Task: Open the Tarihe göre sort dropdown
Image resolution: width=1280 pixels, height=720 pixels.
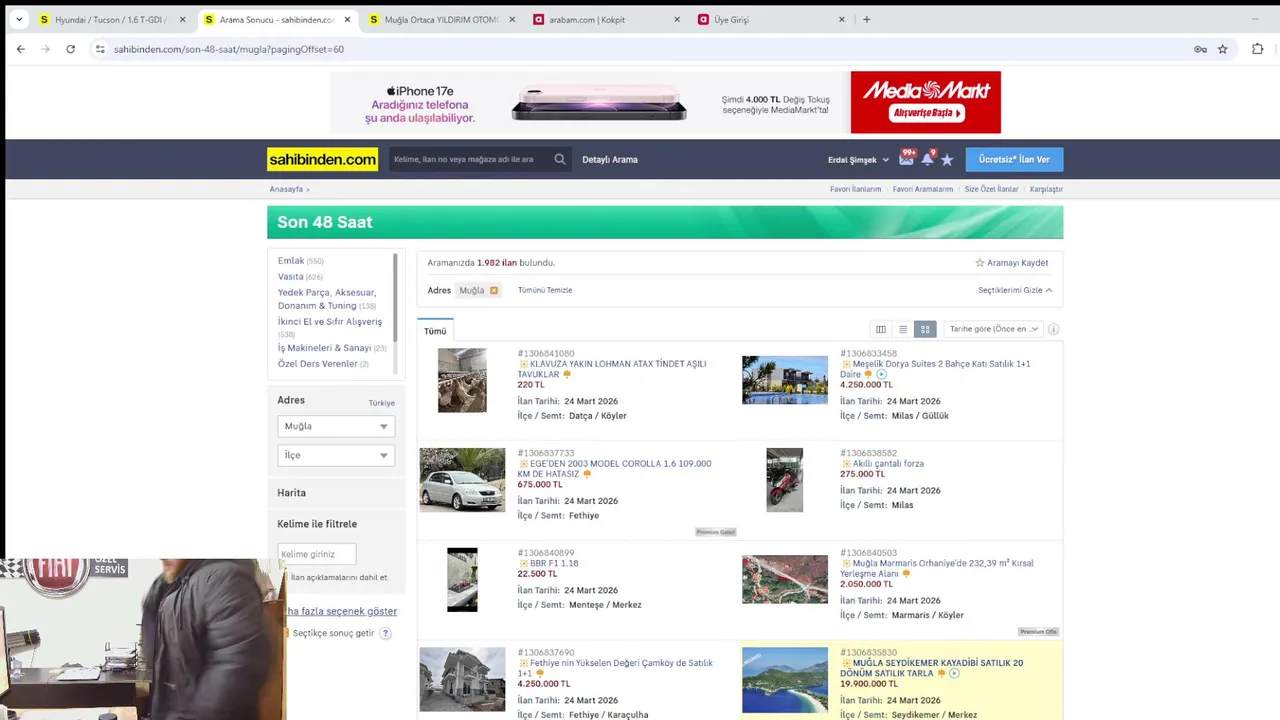Action: (x=993, y=329)
